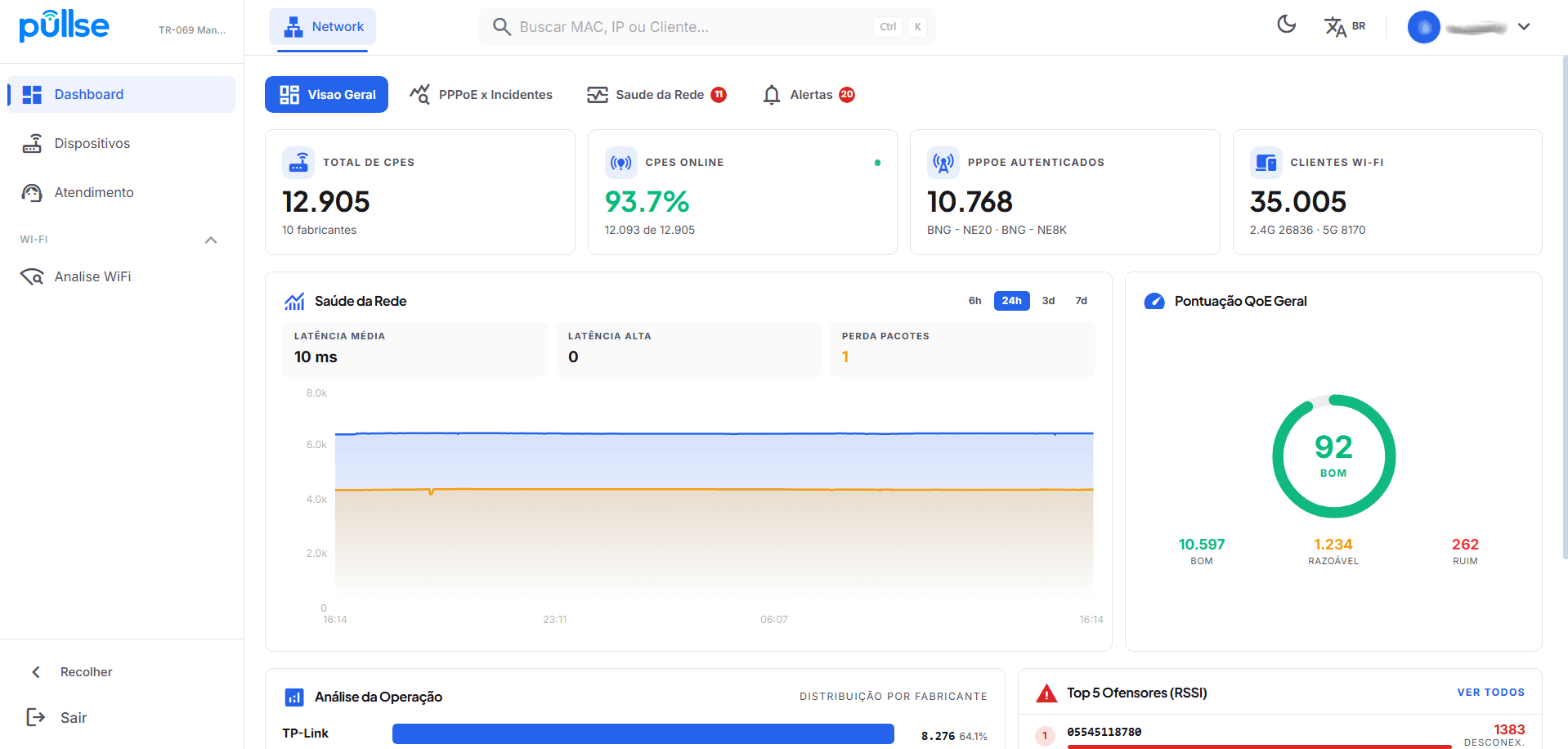This screenshot has height=749, width=1568.
Task: Click the Alertas bell icon
Action: point(771,95)
